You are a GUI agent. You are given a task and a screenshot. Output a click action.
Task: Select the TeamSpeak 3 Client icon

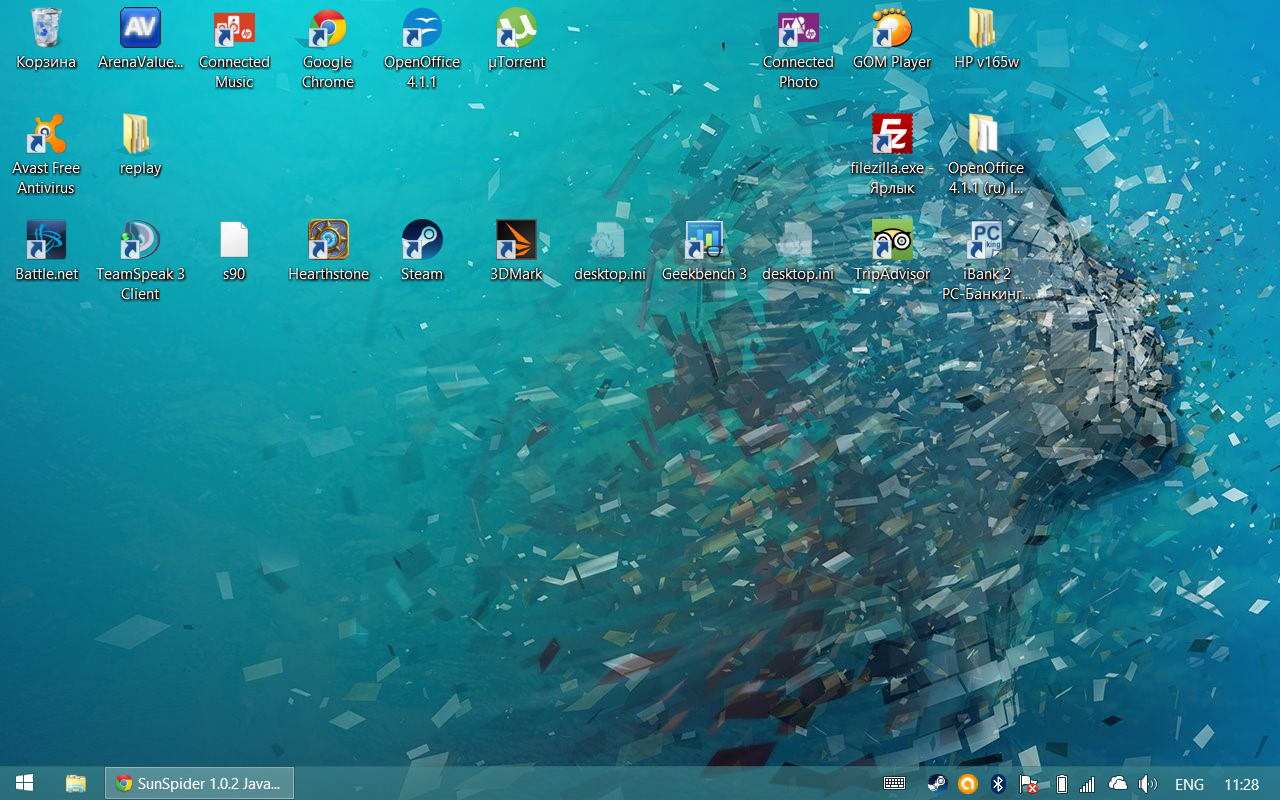[140, 241]
